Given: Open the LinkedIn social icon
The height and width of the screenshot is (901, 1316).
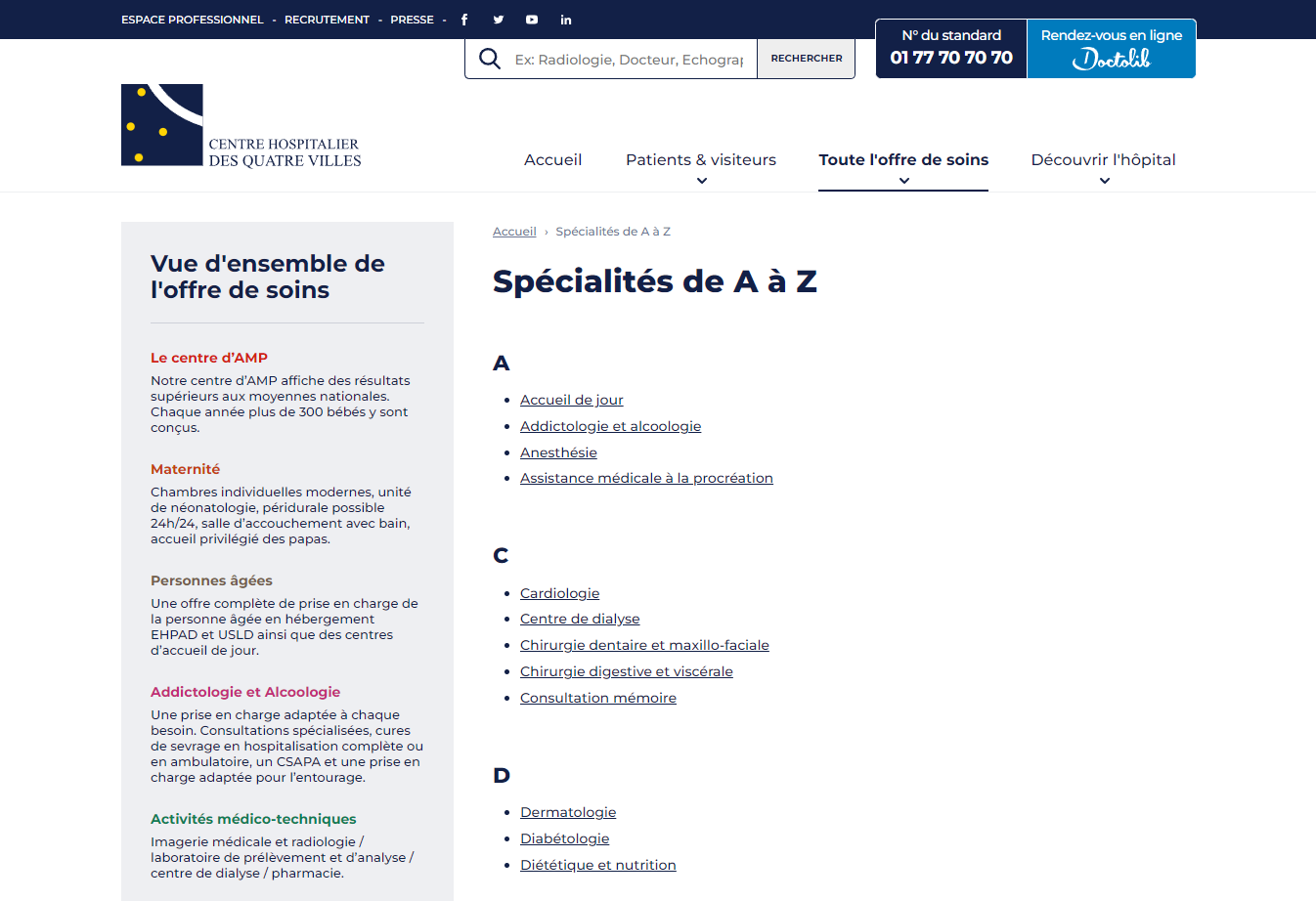Looking at the screenshot, I should click(x=566, y=20).
